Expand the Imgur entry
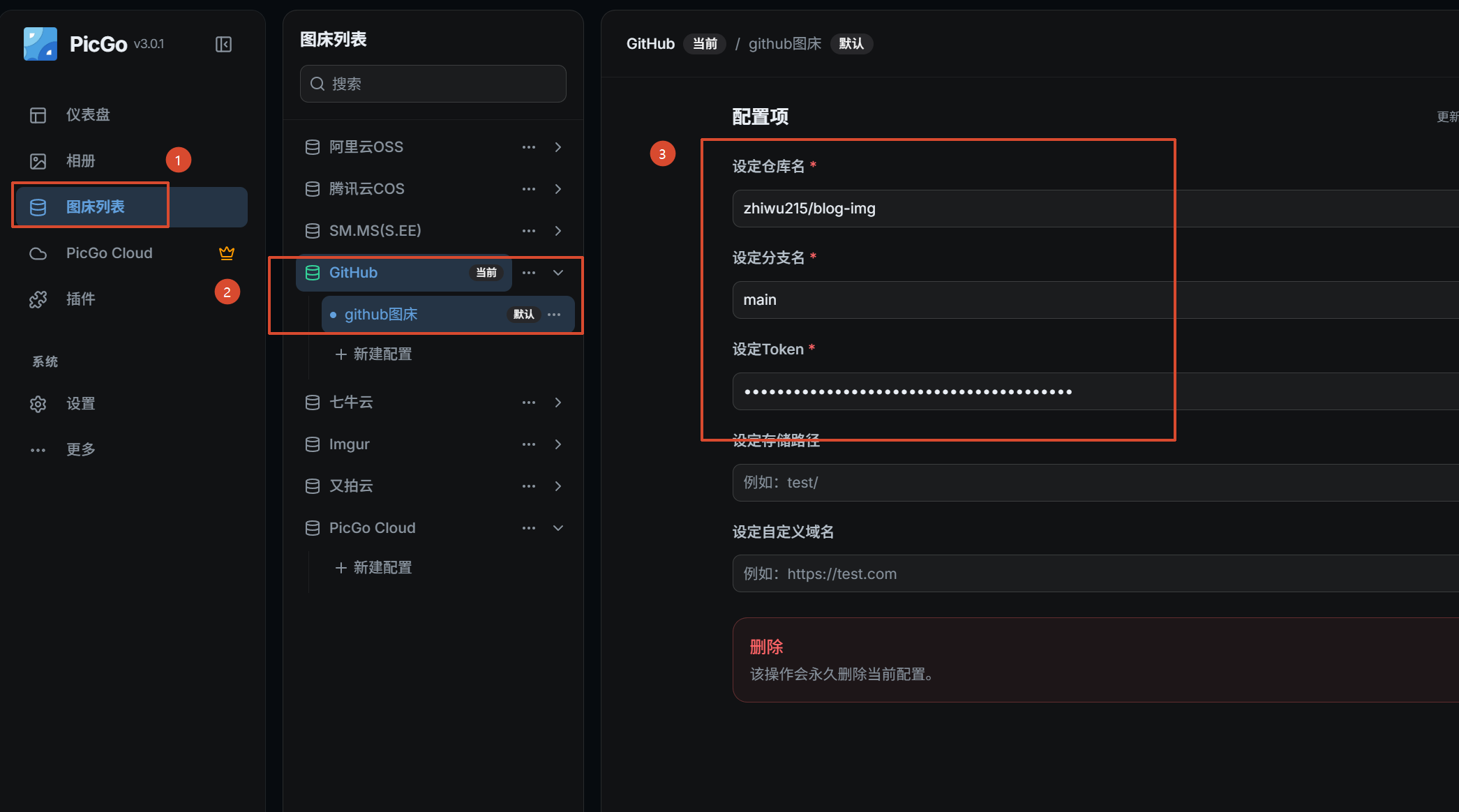Image resolution: width=1459 pixels, height=812 pixels. tap(558, 444)
